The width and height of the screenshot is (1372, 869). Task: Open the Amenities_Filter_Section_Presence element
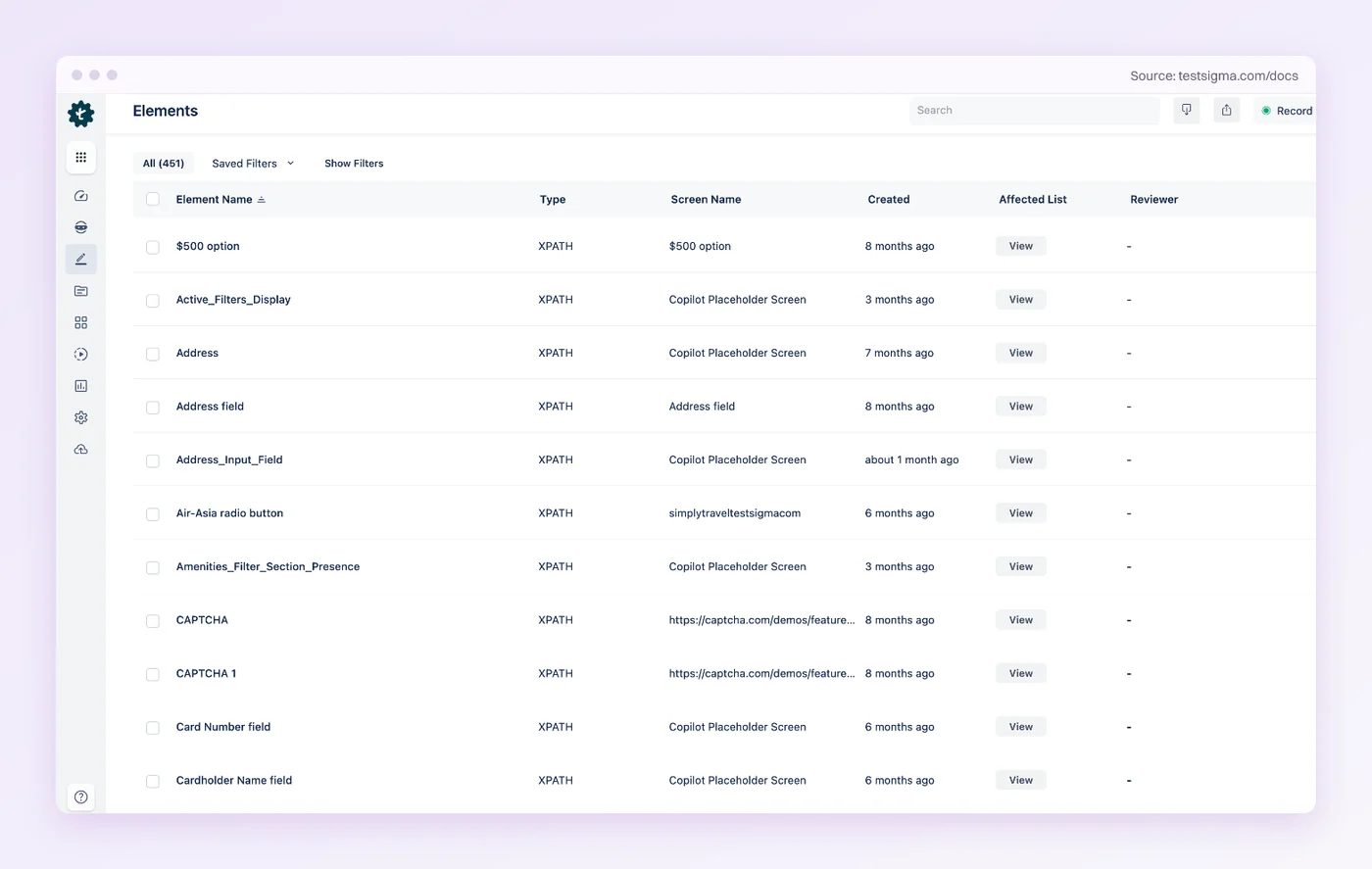click(x=268, y=567)
